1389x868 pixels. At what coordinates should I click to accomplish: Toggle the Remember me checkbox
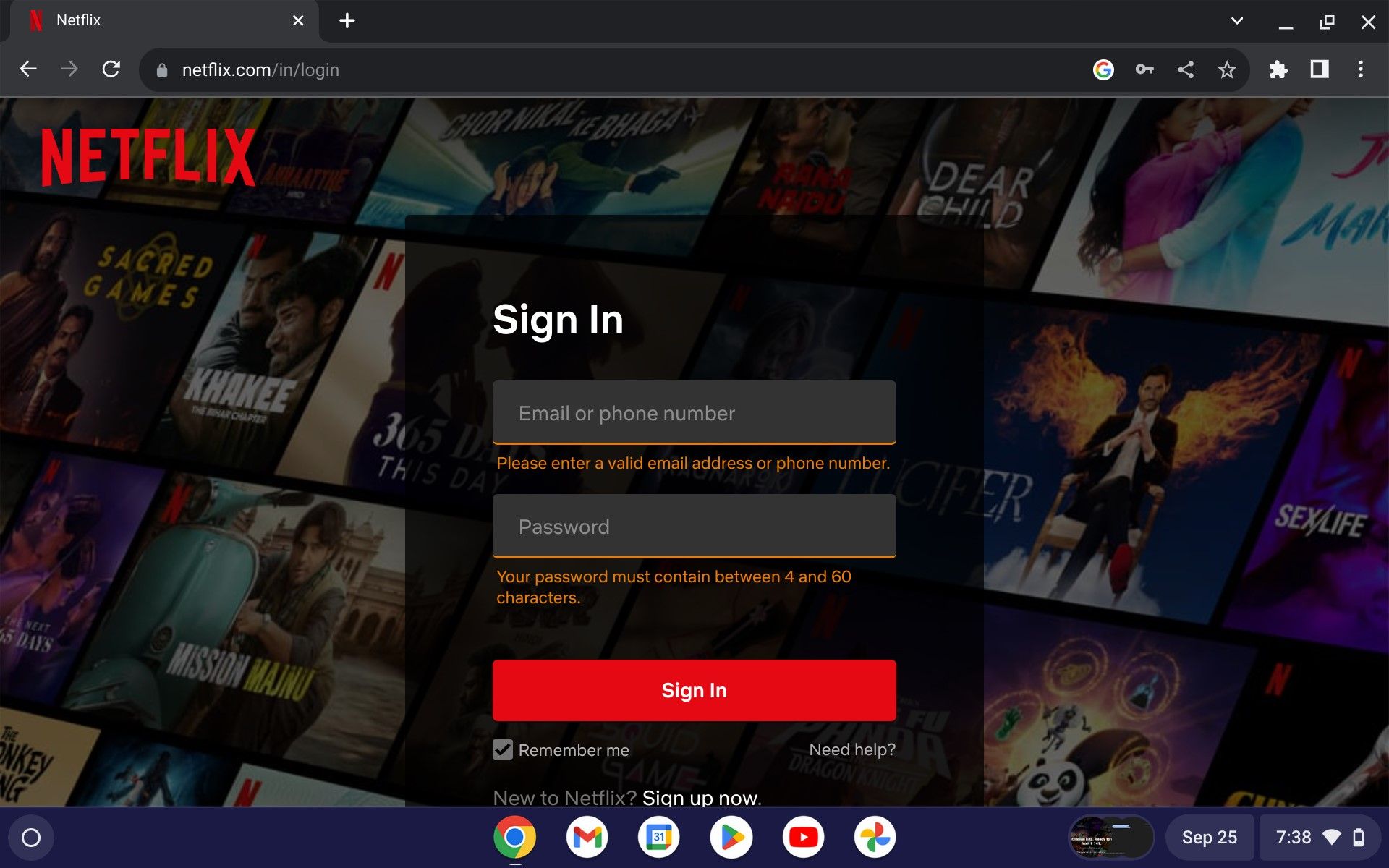point(503,750)
